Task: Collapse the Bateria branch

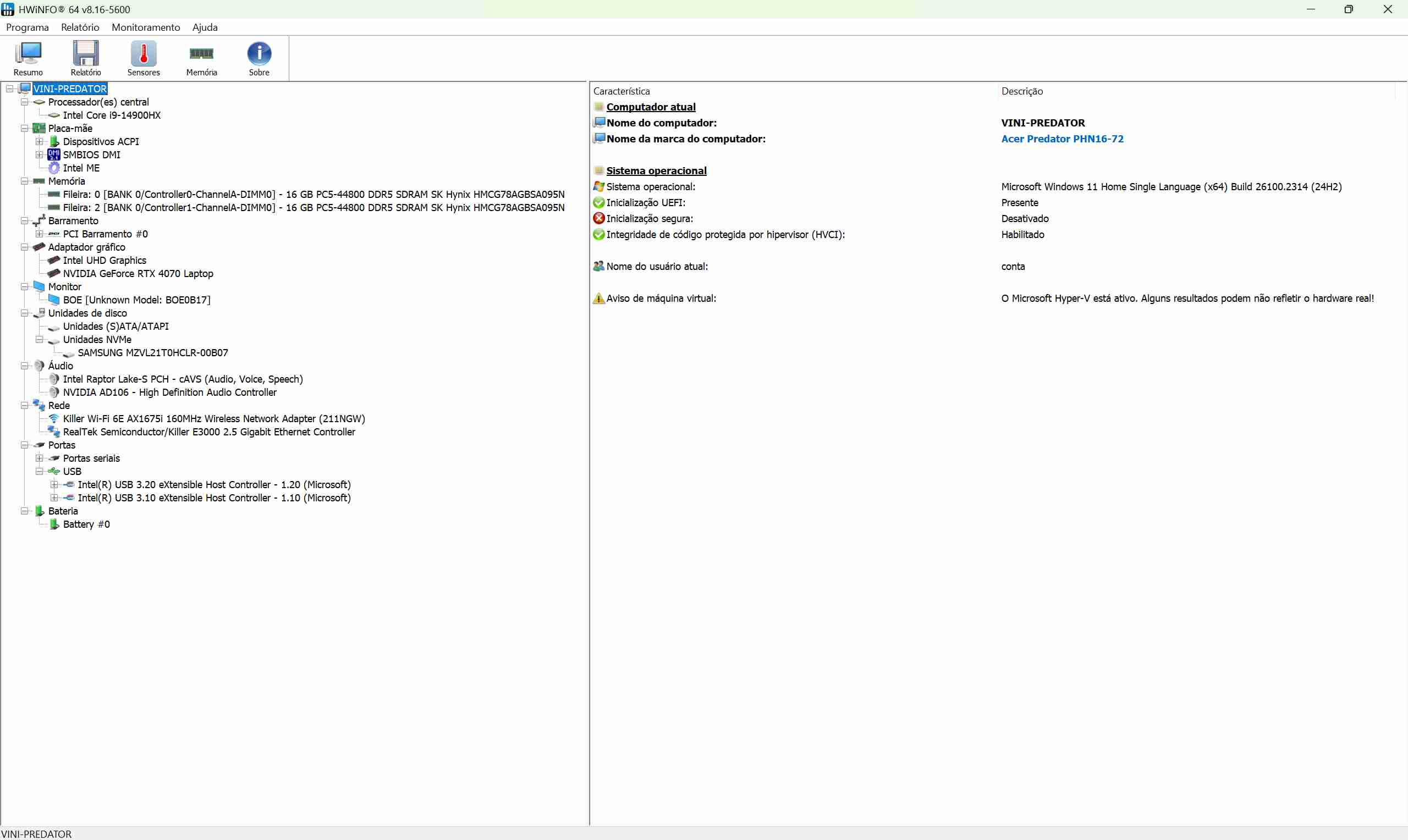Action: [x=24, y=511]
